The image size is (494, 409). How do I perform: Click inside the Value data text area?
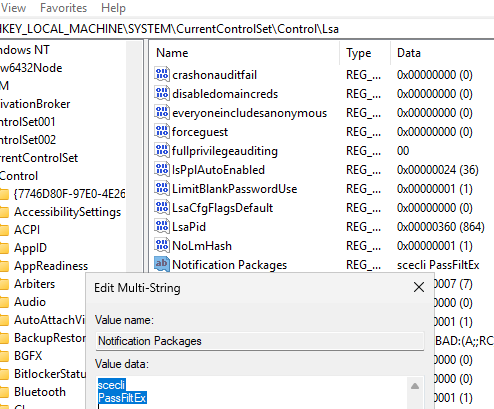tap(252, 393)
